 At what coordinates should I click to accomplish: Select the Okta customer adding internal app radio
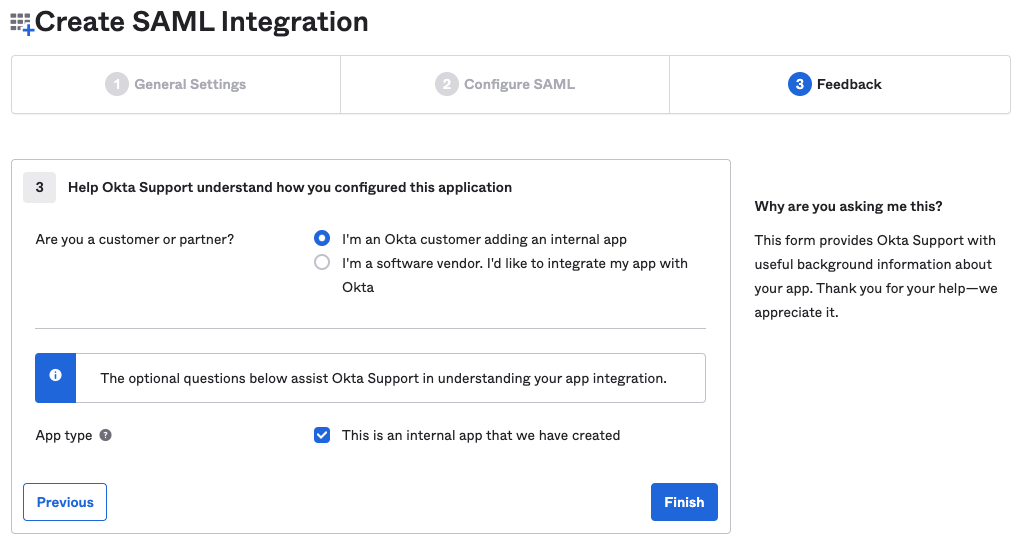coord(322,239)
